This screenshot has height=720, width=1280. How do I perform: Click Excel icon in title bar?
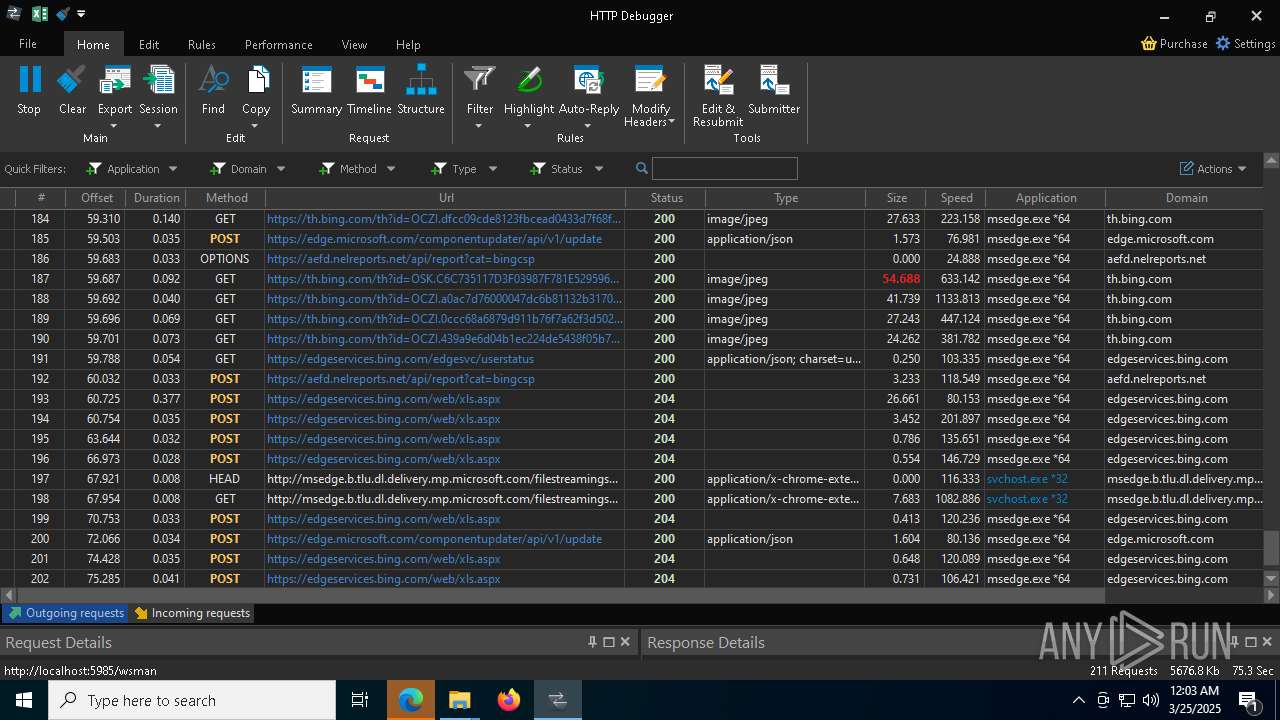(40, 14)
